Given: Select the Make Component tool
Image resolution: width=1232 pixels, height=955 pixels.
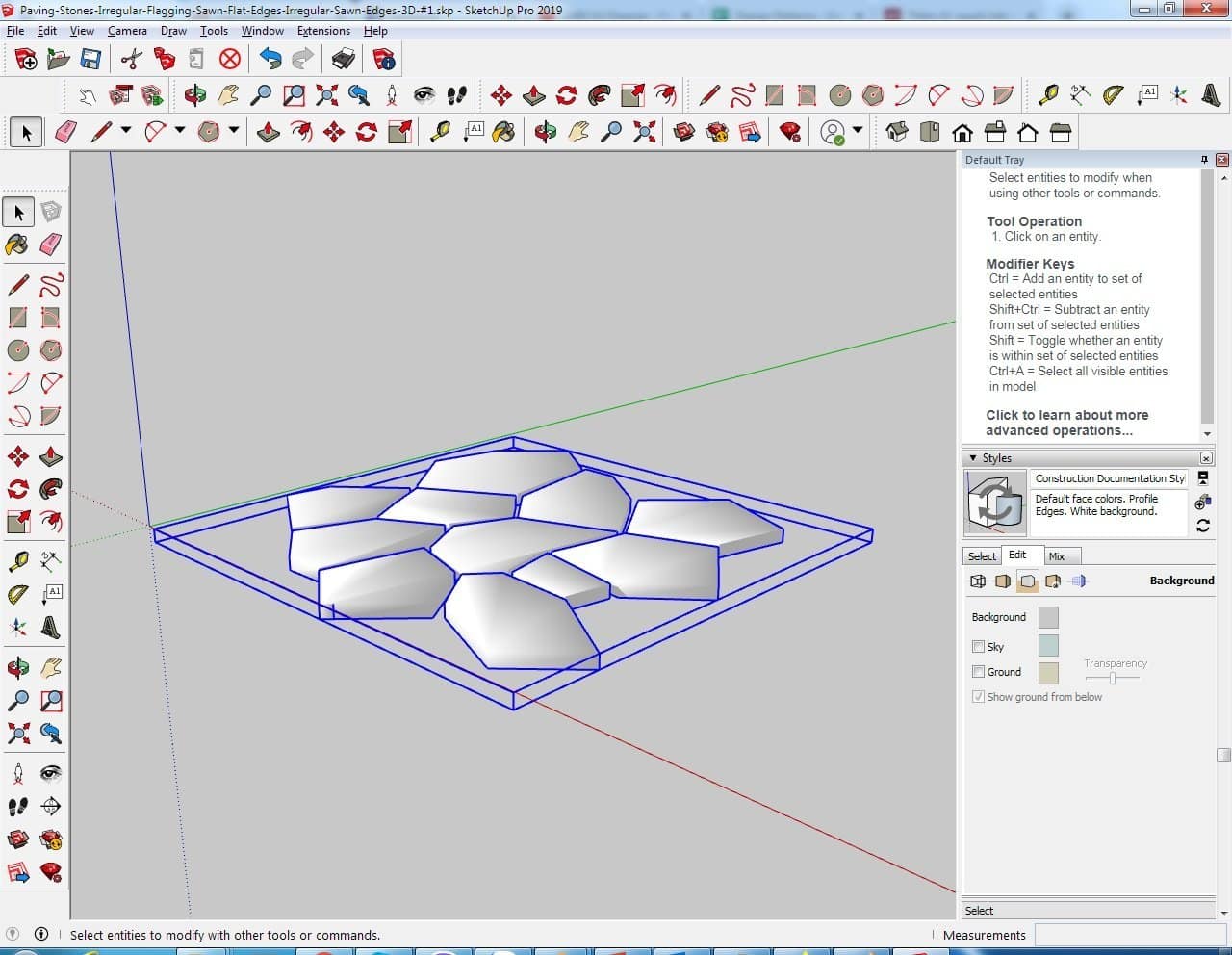Looking at the screenshot, I should point(51,212).
